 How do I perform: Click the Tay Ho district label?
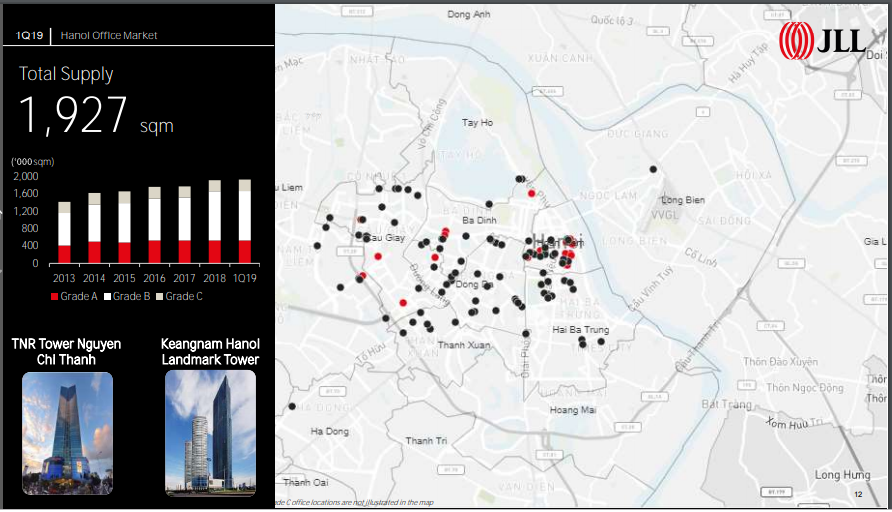(477, 123)
